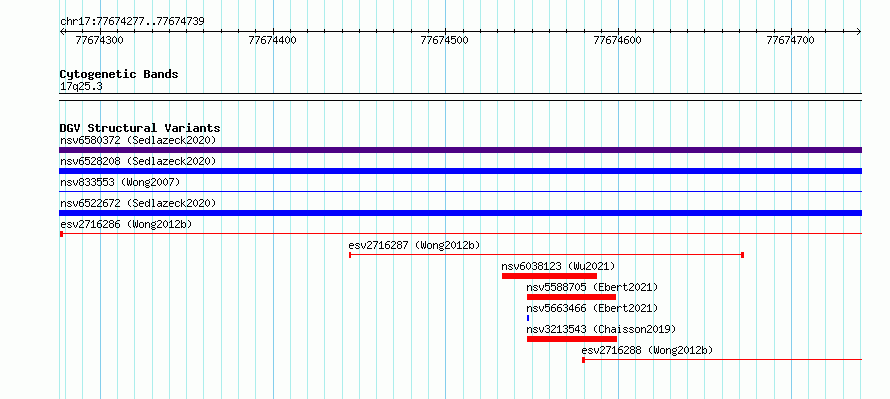The image size is (890, 399).
Task: Select the blue nsv6522672 variant bar
Action: click(x=460, y=213)
